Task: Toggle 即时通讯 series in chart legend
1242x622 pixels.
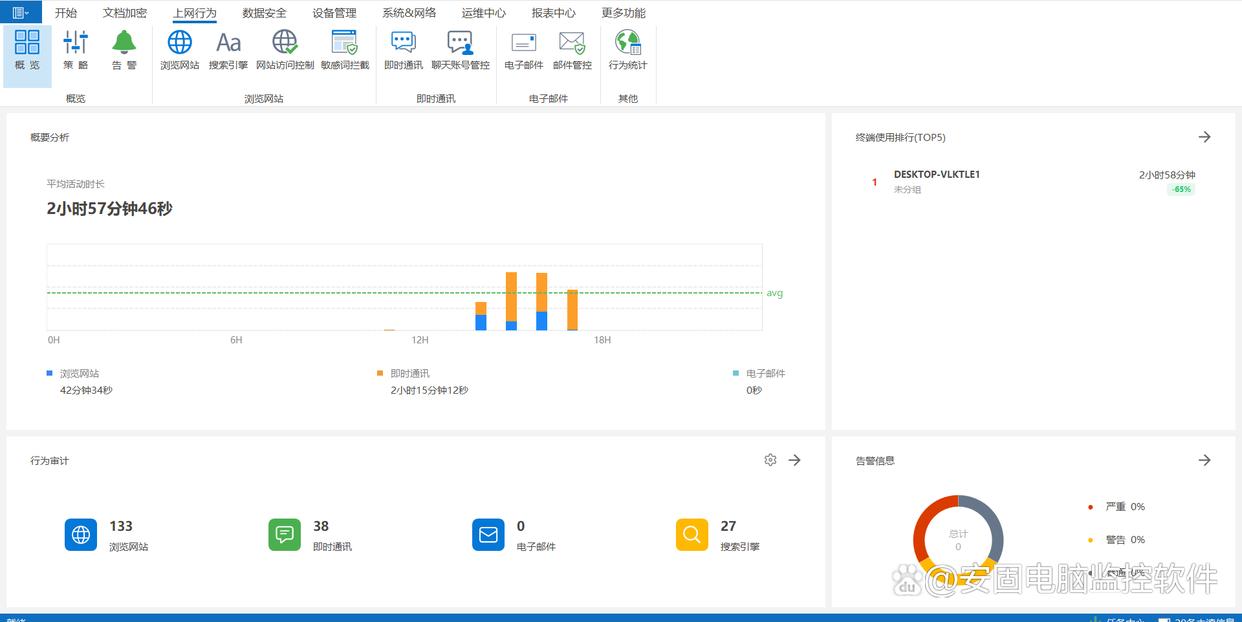Action: (409, 373)
